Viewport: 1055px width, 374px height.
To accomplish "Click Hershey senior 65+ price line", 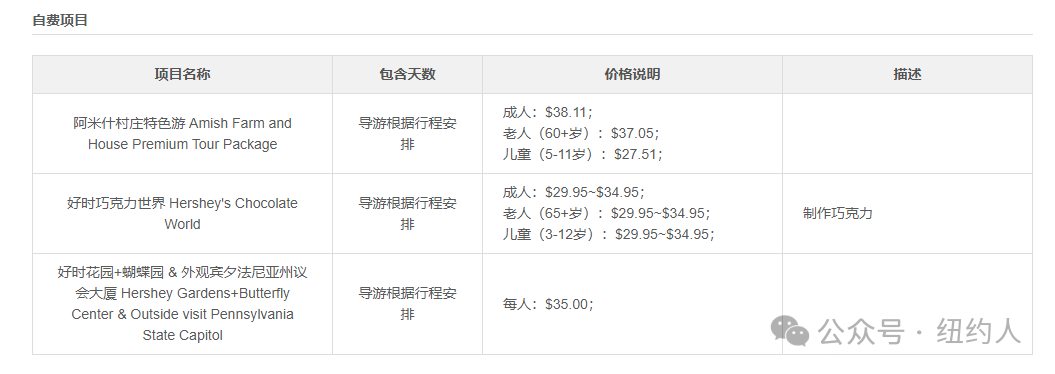I will click(607, 213).
